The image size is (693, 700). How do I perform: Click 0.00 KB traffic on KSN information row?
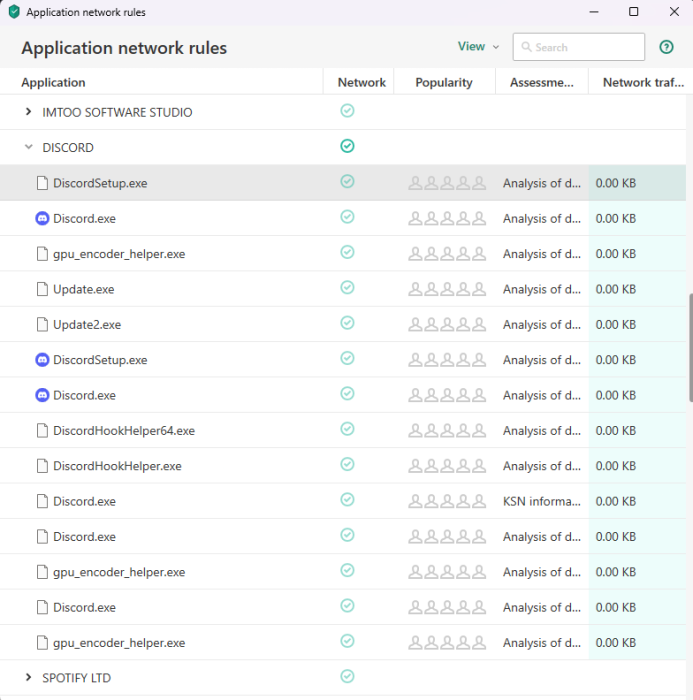click(616, 501)
